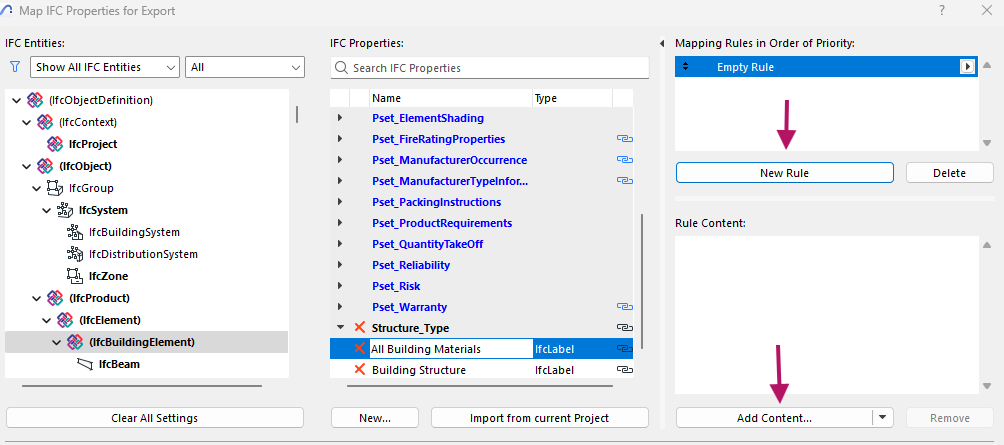This screenshot has width=1004, height=445.
Task: Select the Empty Rule entry
Action: click(x=820, y=67)
